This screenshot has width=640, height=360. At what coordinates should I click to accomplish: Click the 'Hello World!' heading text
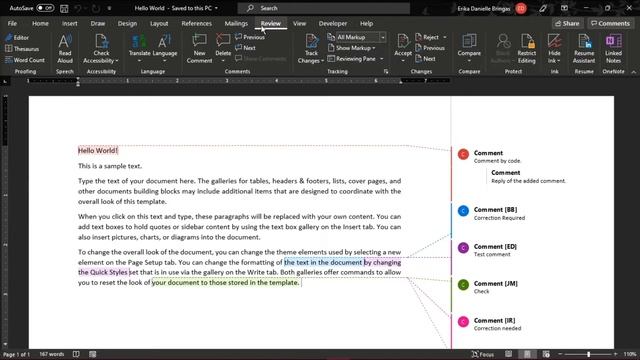coord(98,151)
